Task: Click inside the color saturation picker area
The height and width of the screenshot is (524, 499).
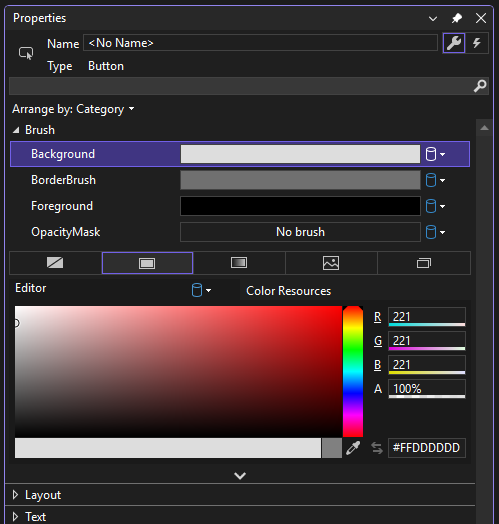Action: tap(178, 371)
